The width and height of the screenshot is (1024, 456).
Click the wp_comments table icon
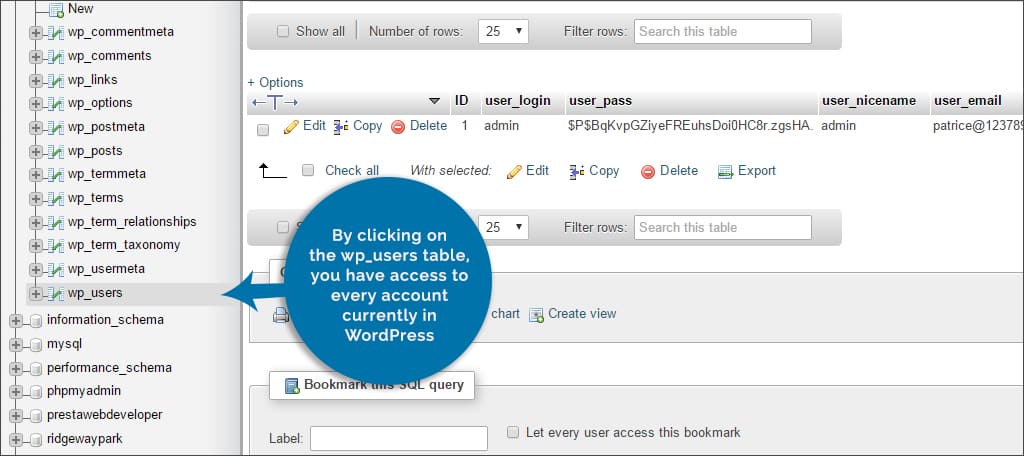click(56, 56)
